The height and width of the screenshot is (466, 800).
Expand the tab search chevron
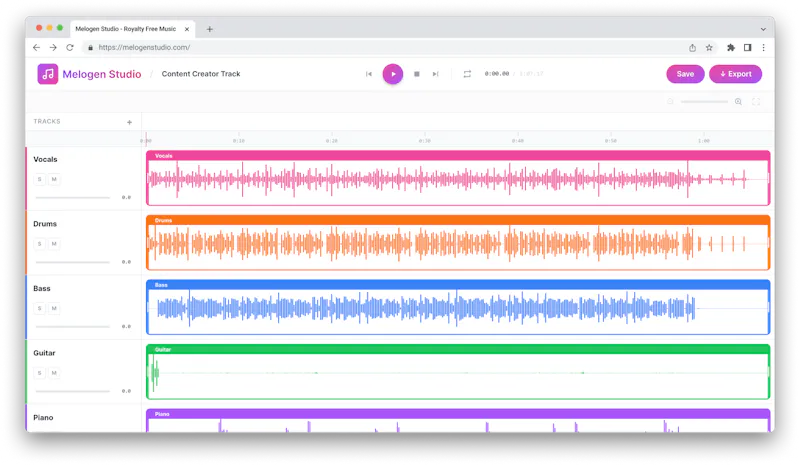tap(763, 29)
